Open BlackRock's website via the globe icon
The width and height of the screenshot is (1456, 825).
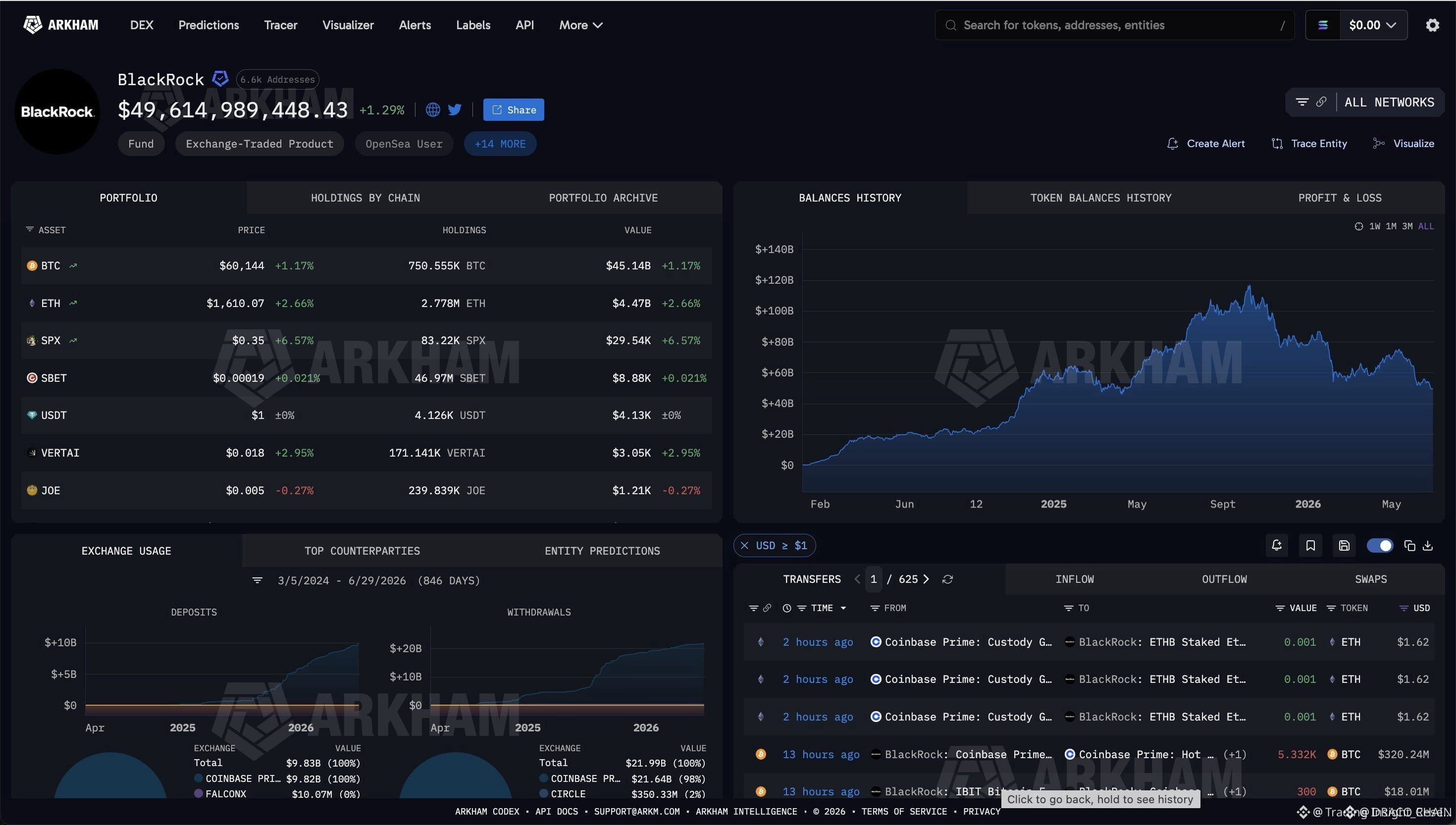[x=433, y=109]
